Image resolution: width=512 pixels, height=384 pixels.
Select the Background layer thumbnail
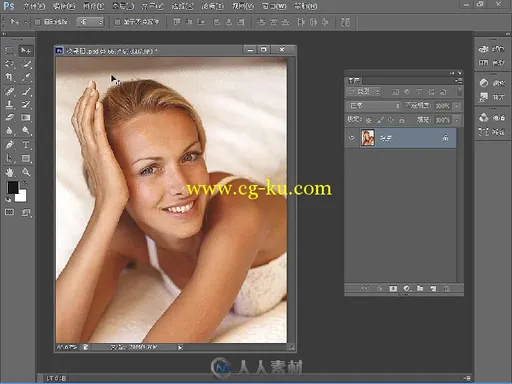coord(368,138)
